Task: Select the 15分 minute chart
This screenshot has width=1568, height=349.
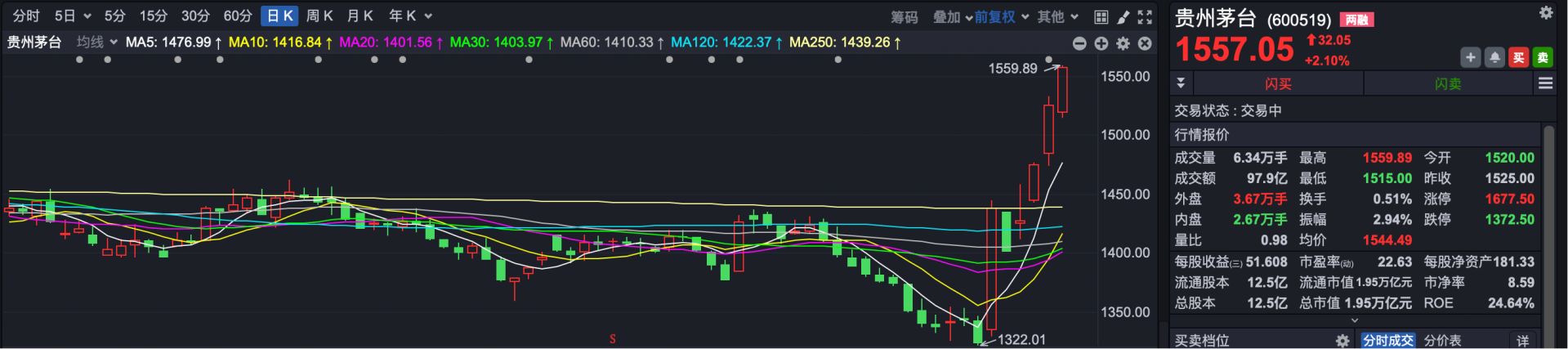Action: (x=153, y=16)
